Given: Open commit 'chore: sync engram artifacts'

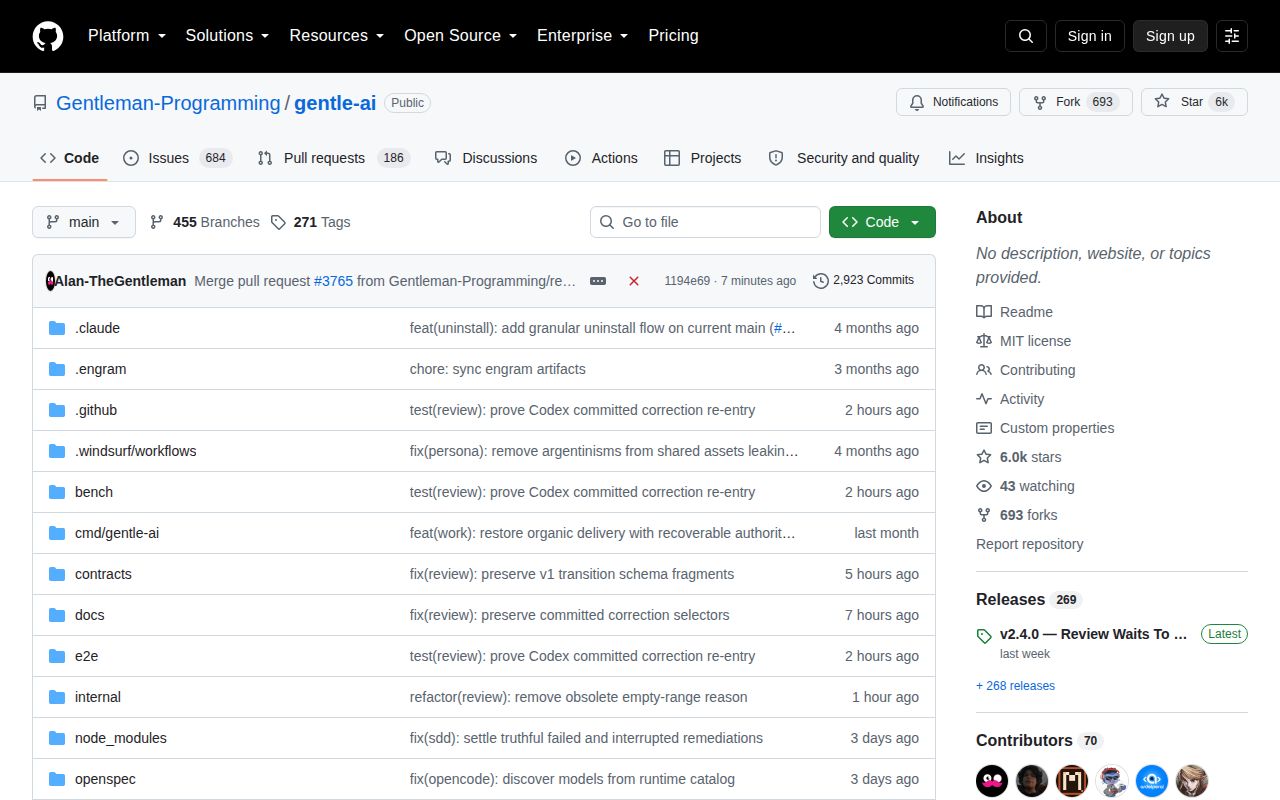Looking at the screenshot, I should [x=498, y=369].
